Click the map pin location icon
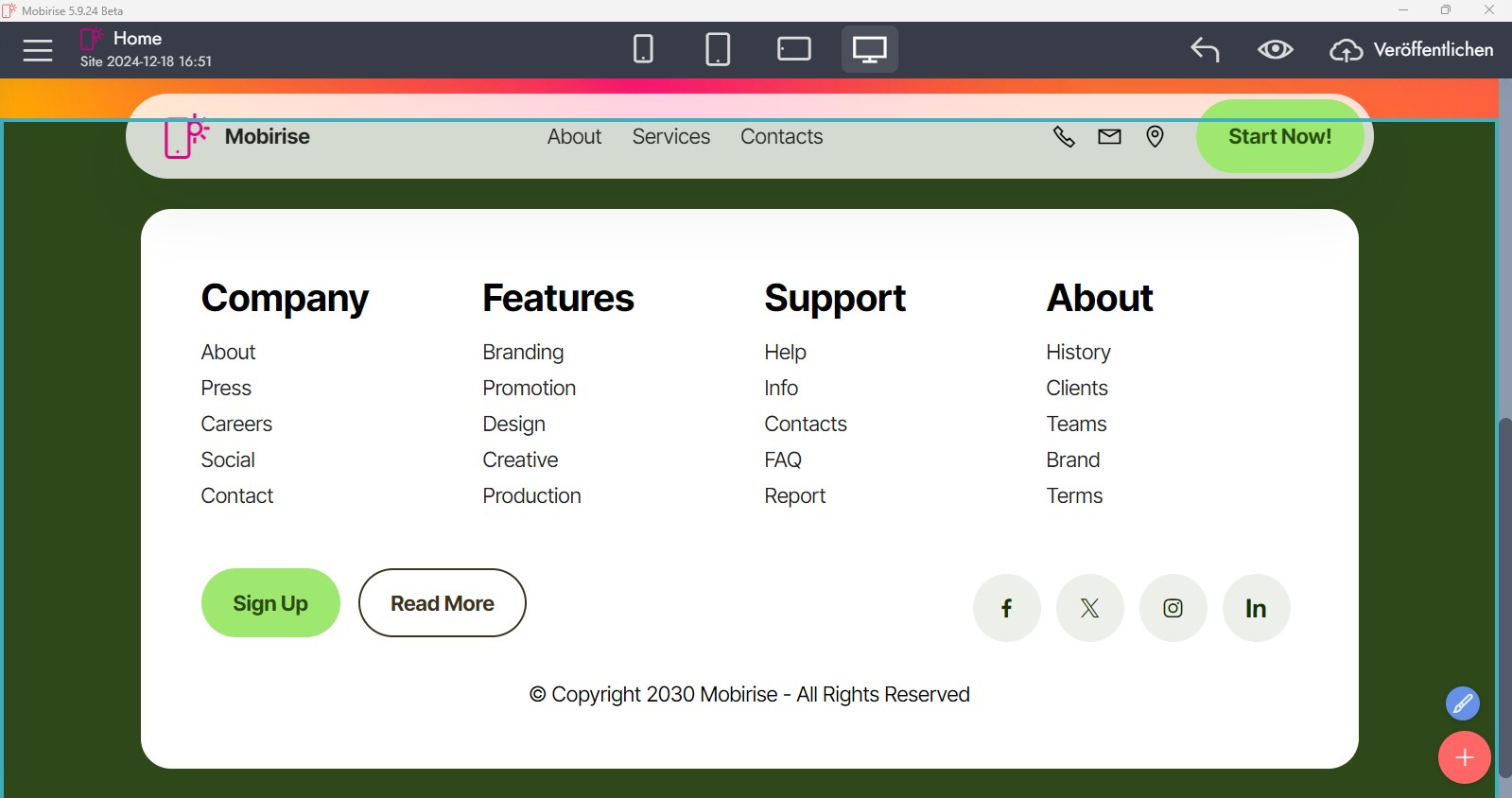Screen dimensions: 1512x798 coord(1155,137)
